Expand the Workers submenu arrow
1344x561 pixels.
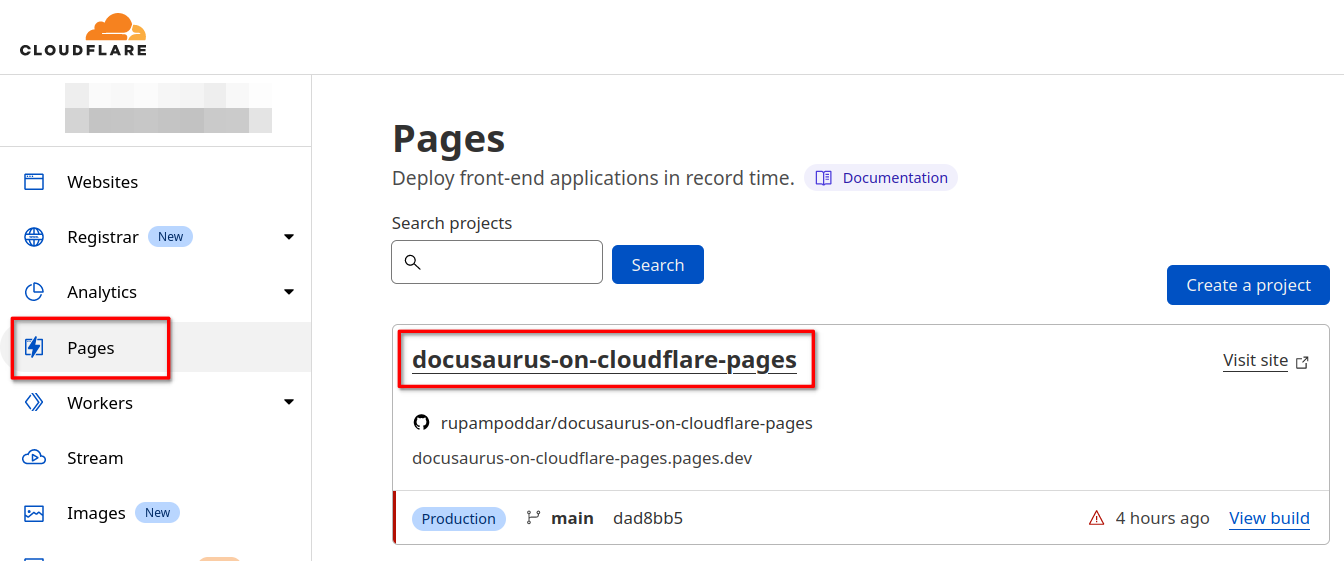(289, 403)
